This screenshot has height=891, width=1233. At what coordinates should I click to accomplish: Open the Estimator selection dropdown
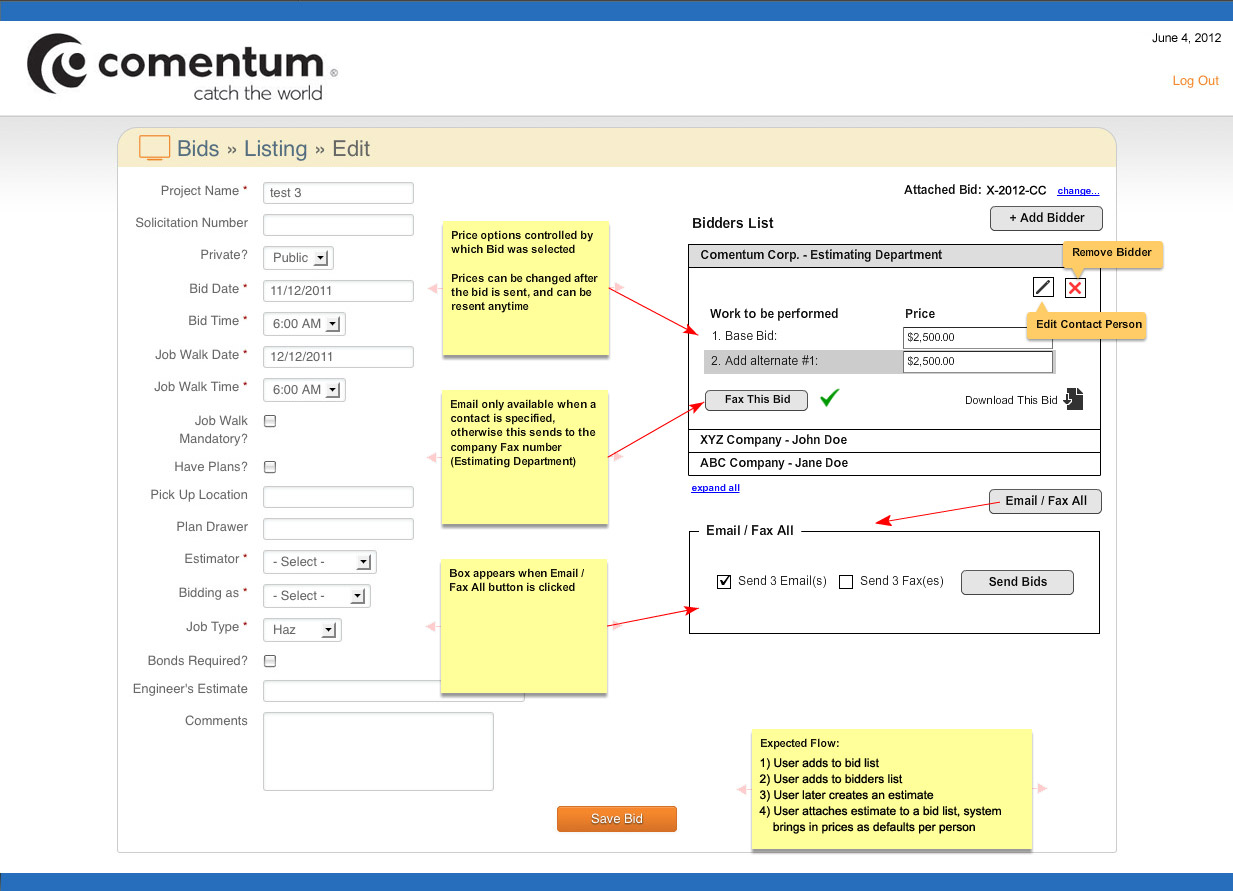click(318, 561)
